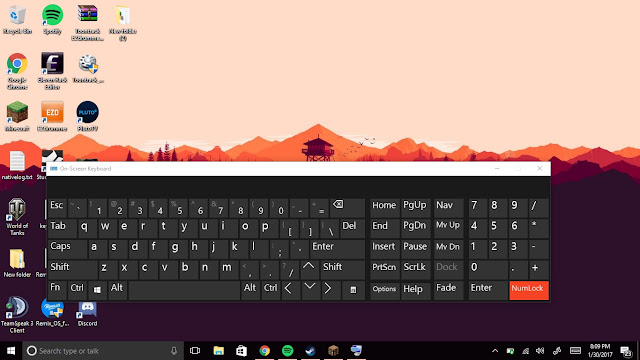This screenshot has width=640, height=360.
Task: Click the microphone icon in search box
Action: click(x=174, y=351)
